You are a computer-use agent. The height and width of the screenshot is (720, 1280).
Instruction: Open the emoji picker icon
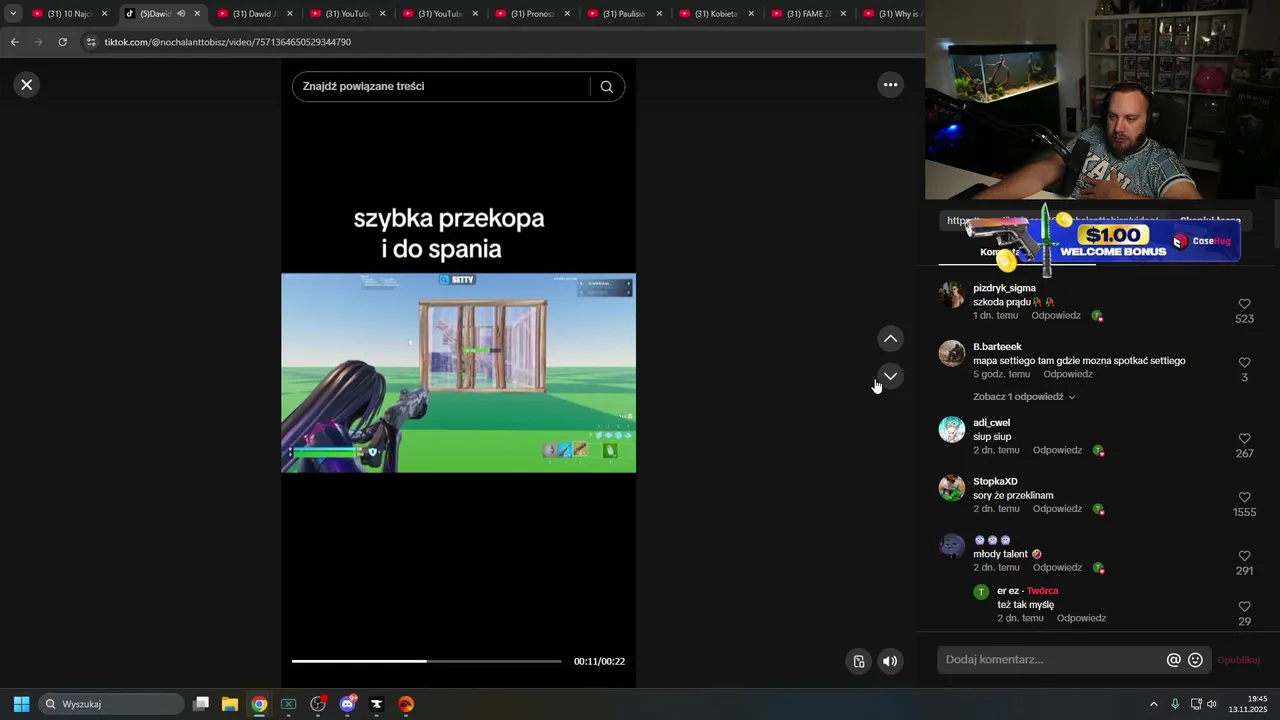pyautogui.click(x=1195, y=660)
